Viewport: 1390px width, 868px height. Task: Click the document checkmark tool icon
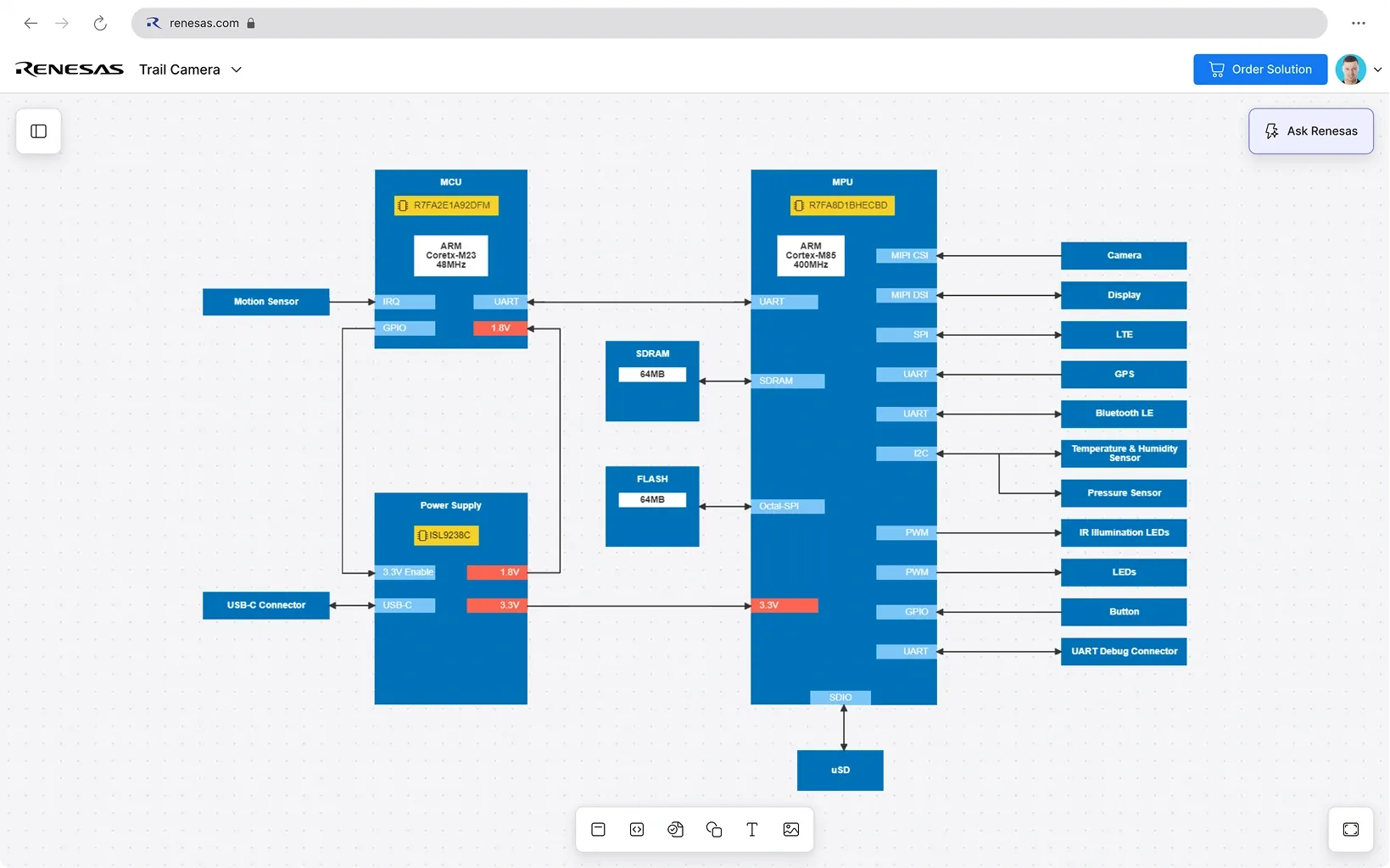[675, 829]
